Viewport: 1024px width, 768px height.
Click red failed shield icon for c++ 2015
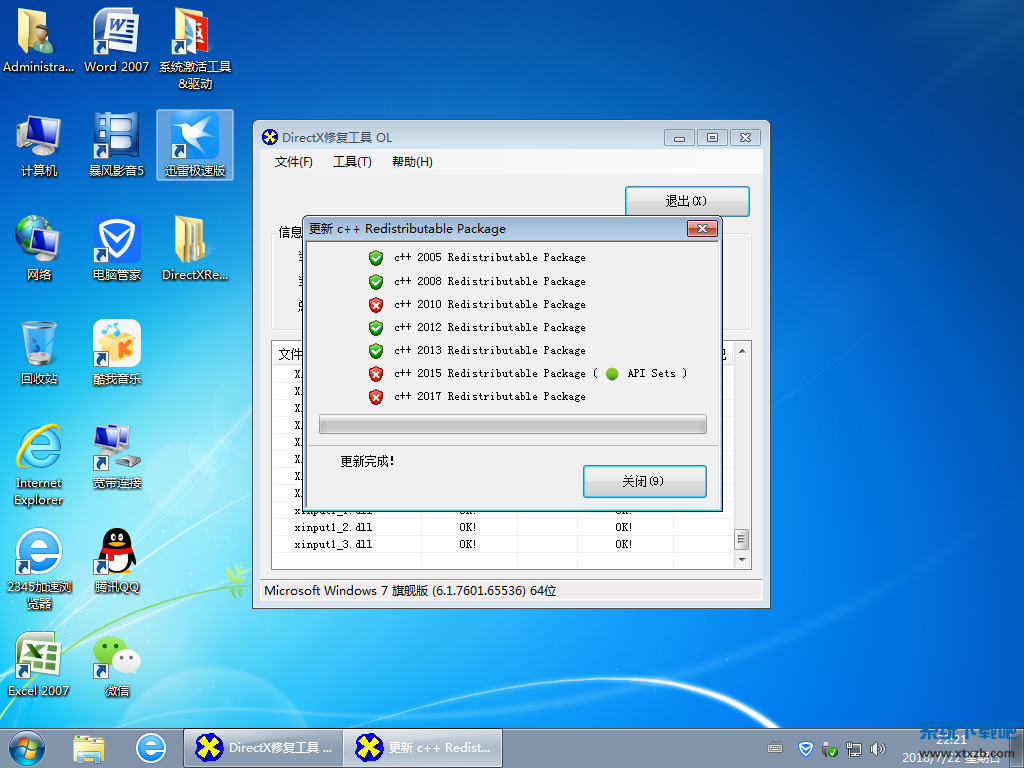click(x=376, y=374)
